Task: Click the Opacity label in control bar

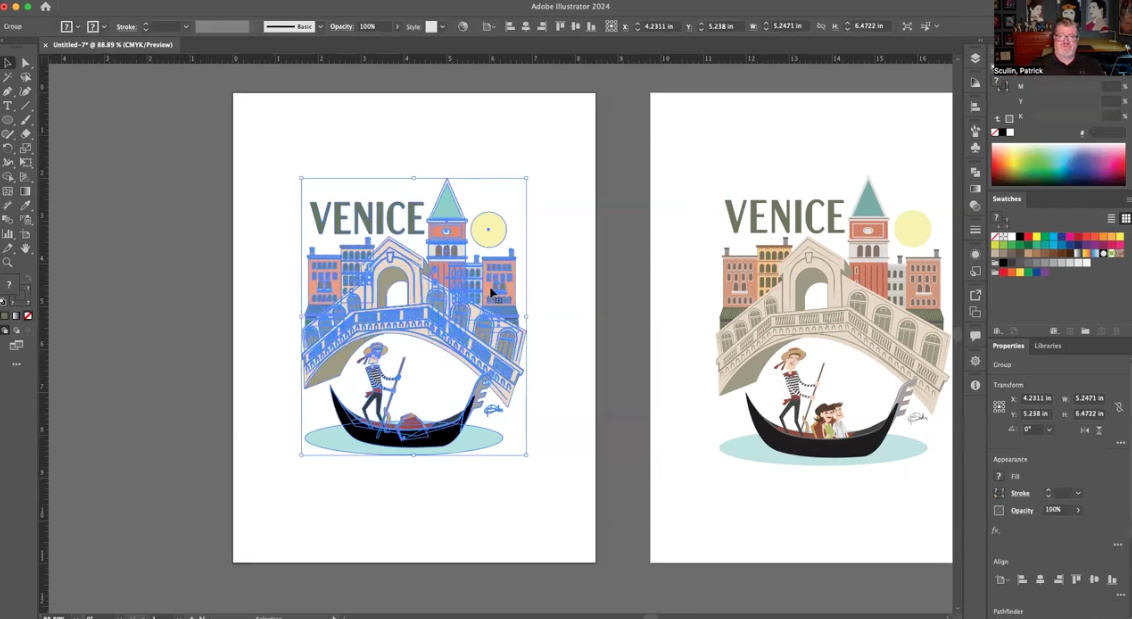Action: [341, 27]
